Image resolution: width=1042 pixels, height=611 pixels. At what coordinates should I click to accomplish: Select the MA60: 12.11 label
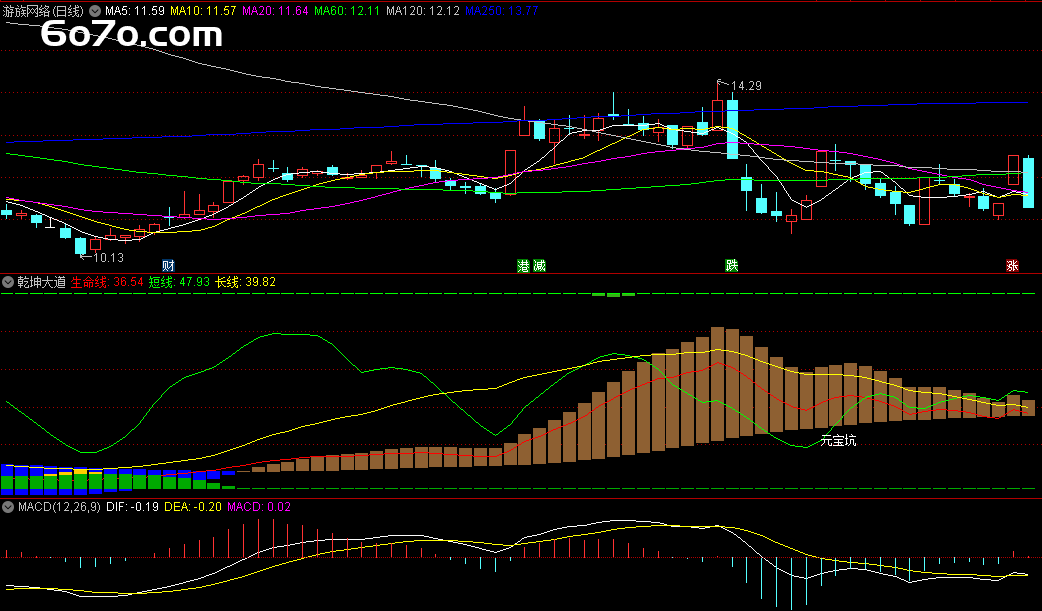tap(347, 11)
